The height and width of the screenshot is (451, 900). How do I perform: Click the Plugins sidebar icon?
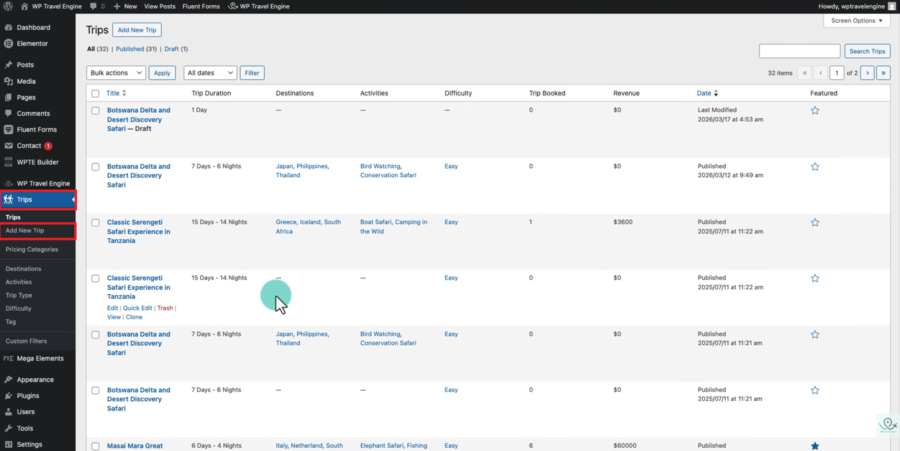(x=8, y=395)
